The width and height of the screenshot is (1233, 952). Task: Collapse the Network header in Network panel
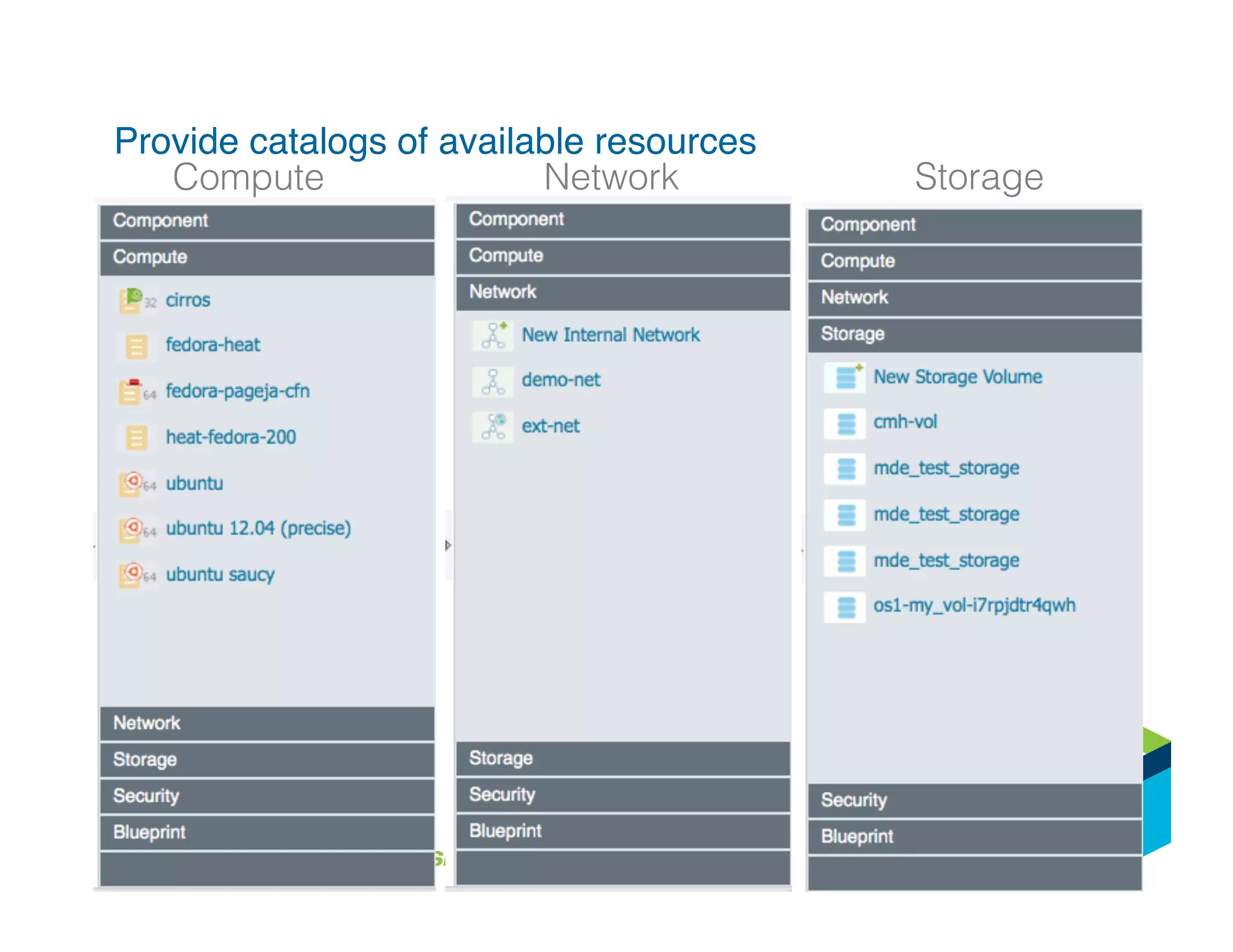[623, 293]
